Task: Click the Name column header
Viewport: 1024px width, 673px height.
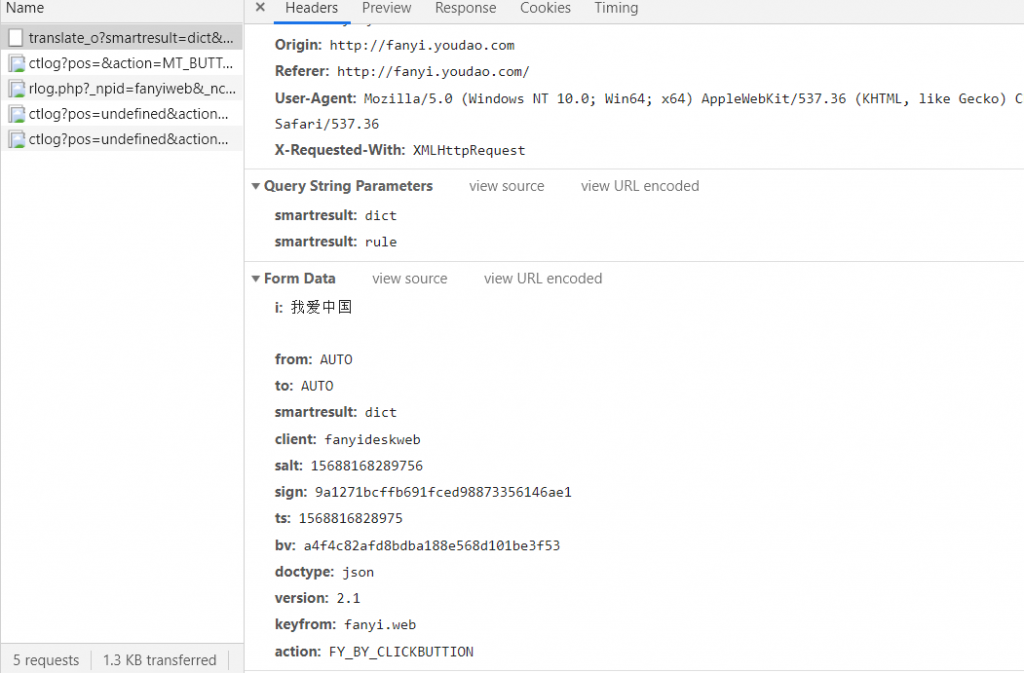Action: coord(25,8)
